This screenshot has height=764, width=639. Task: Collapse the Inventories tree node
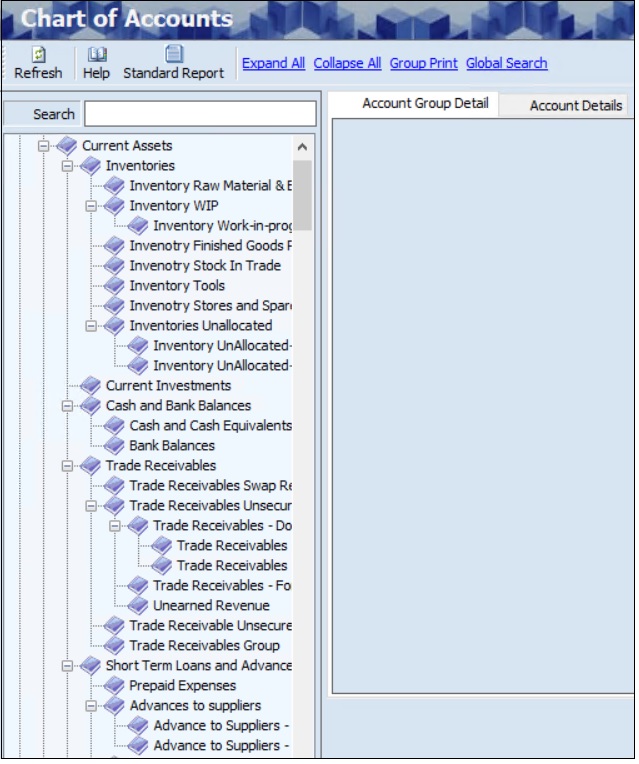[68, 166]
